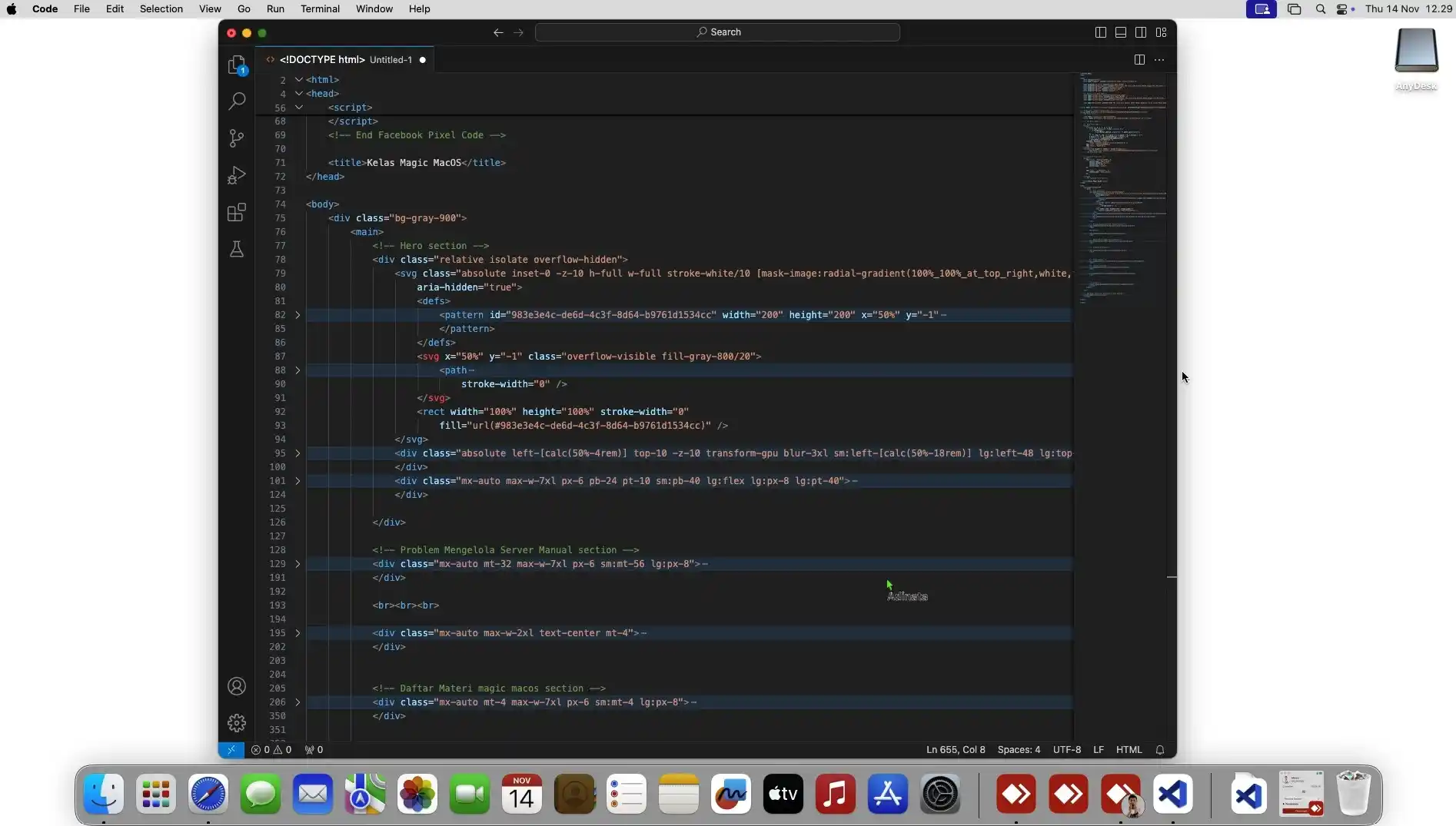This screenshot has height=826, width=1456.
Task: Open the Testing flask view
Action: 237,249
